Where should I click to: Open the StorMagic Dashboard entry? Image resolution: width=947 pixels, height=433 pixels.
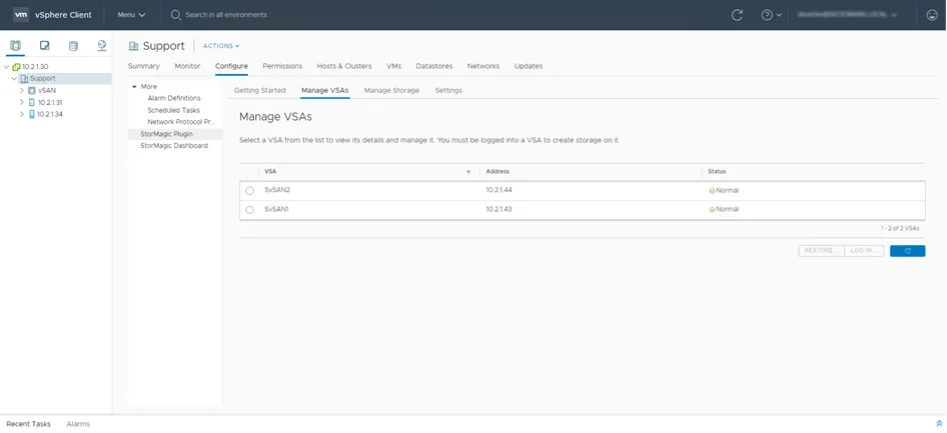(174, 146)
